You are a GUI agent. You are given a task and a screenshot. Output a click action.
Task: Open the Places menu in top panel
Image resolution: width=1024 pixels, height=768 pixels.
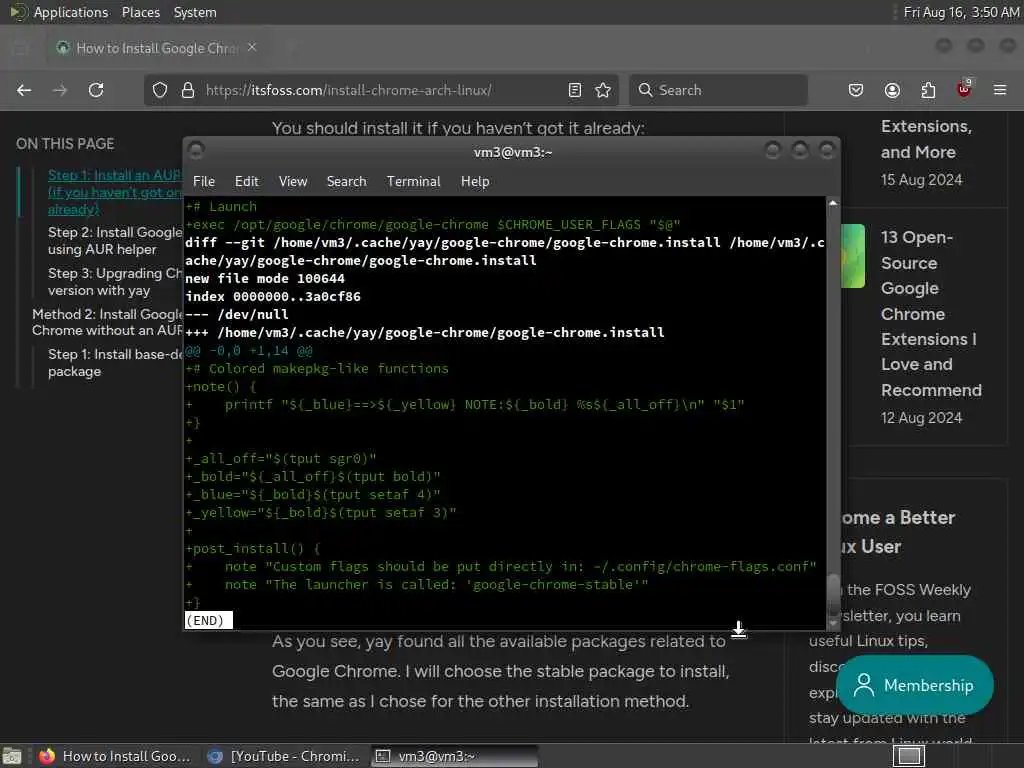(x=140, y=12)
